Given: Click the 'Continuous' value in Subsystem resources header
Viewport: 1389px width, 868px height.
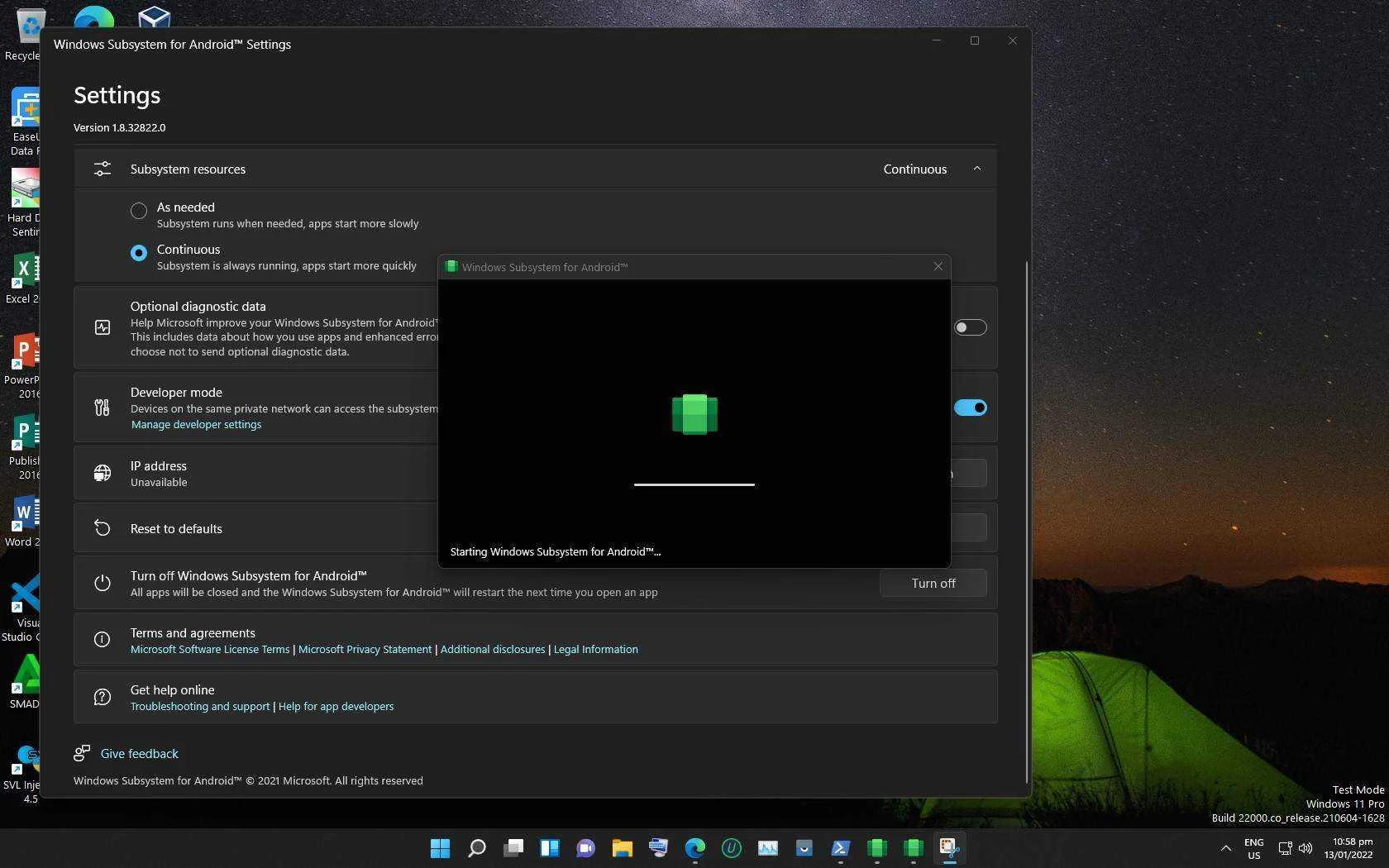Looking at the screenshot, I should [x=915, y=169].
